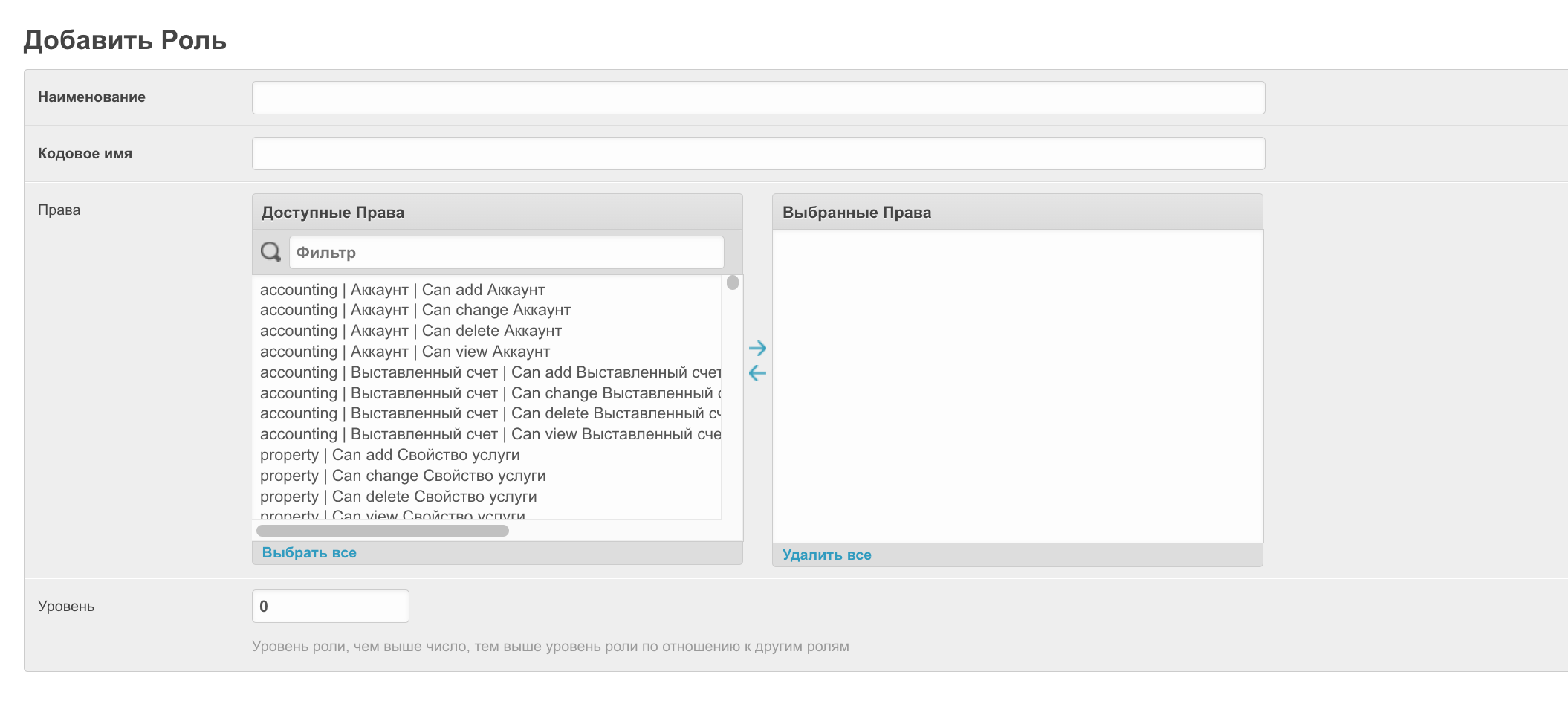Screen dimensions: 1568x724
Task: Select 'Can view Выставленный счет' option
Action: (487, 434)
